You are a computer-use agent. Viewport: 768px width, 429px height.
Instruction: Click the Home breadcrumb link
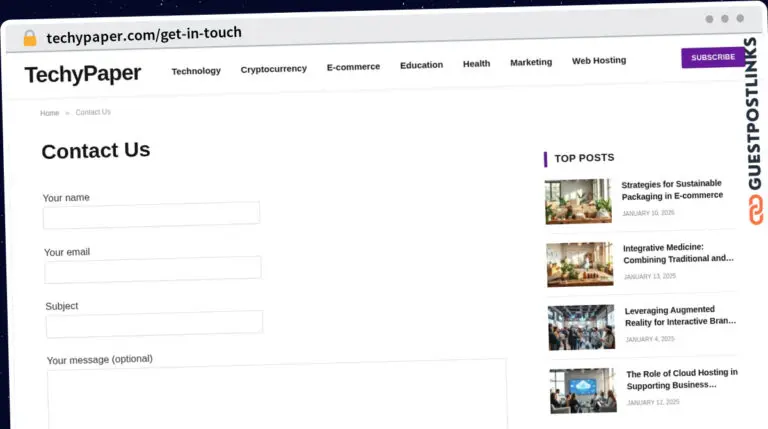[x=49, y=113]
